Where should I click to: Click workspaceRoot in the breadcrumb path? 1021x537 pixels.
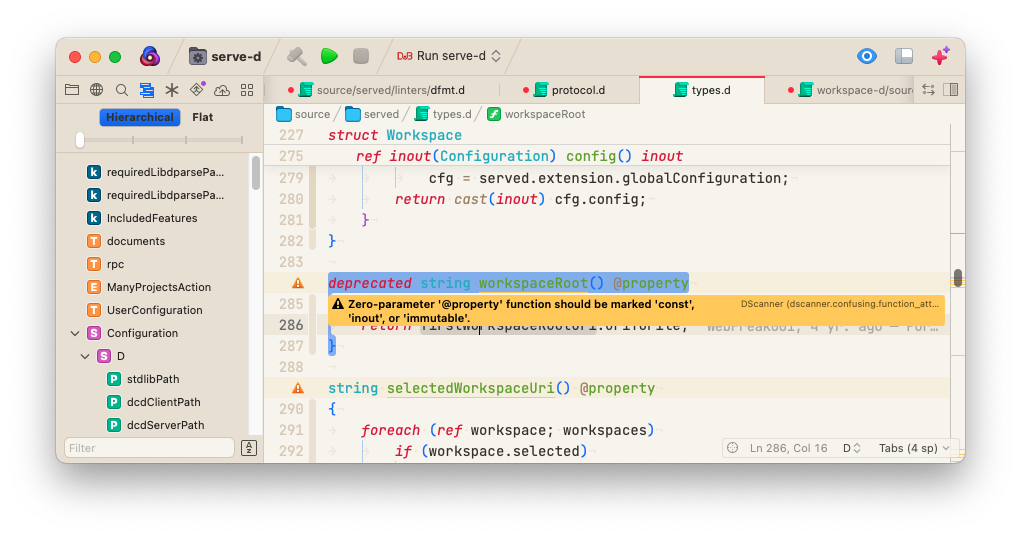537,115
